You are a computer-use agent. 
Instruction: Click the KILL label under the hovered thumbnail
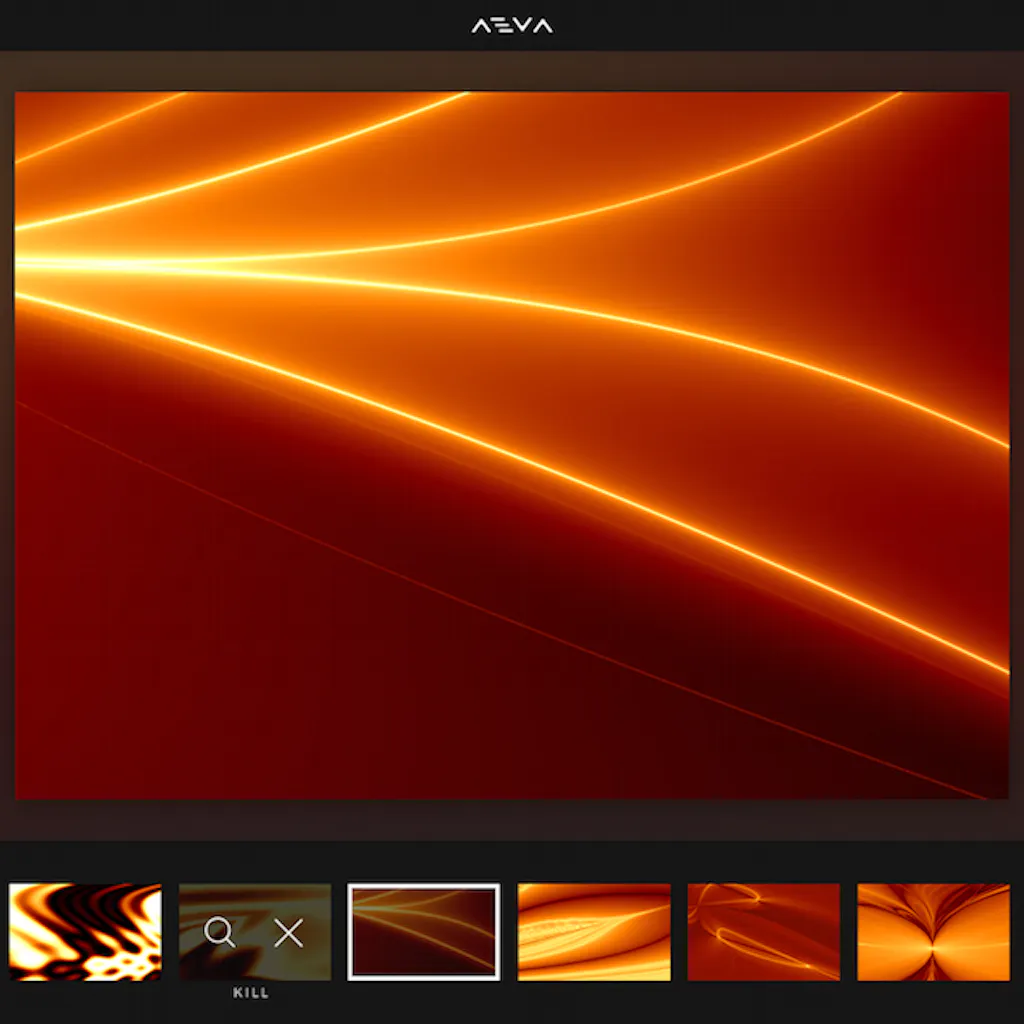click(x=252, y=992)
